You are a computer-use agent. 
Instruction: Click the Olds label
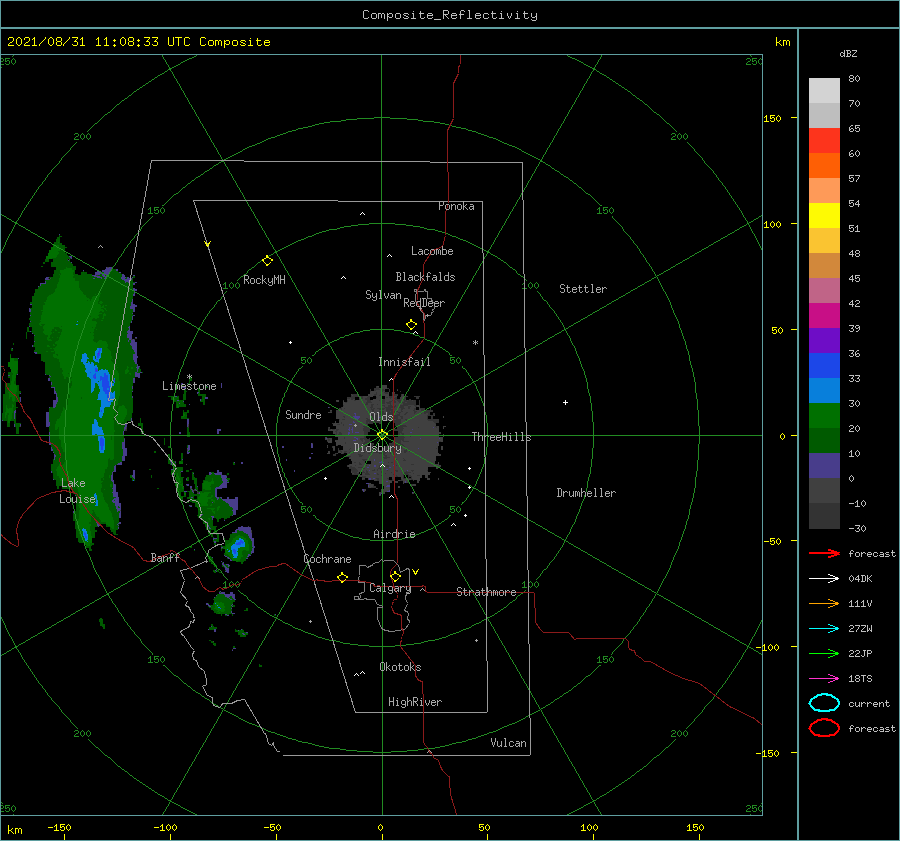tap(381, 417)
